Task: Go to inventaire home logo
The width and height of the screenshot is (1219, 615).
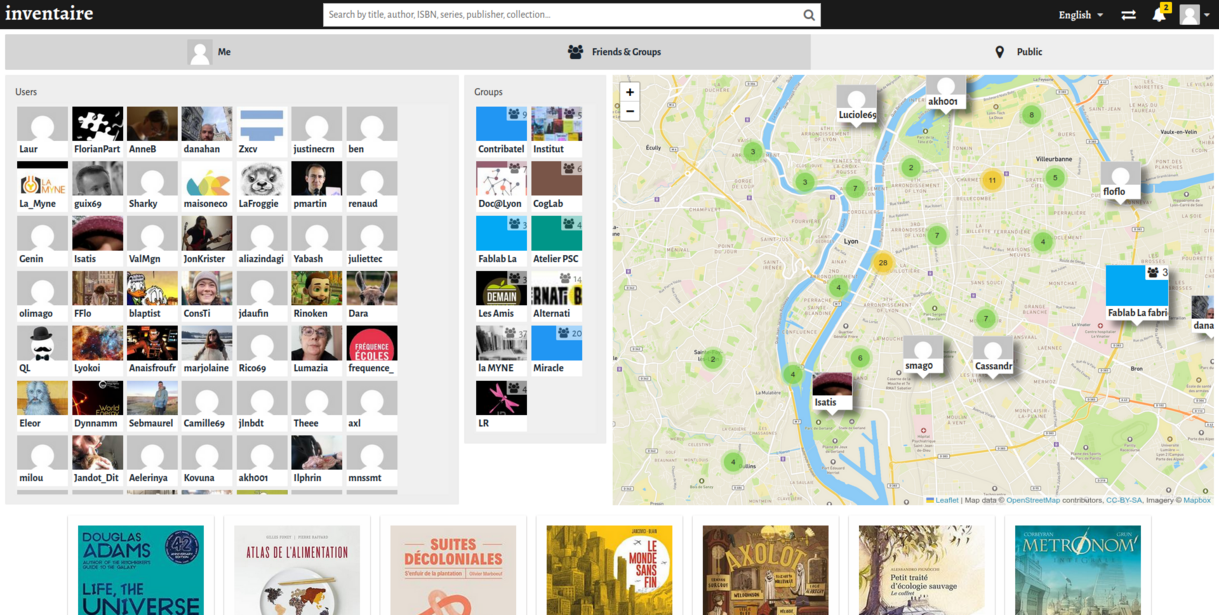Action: [50, 14]
